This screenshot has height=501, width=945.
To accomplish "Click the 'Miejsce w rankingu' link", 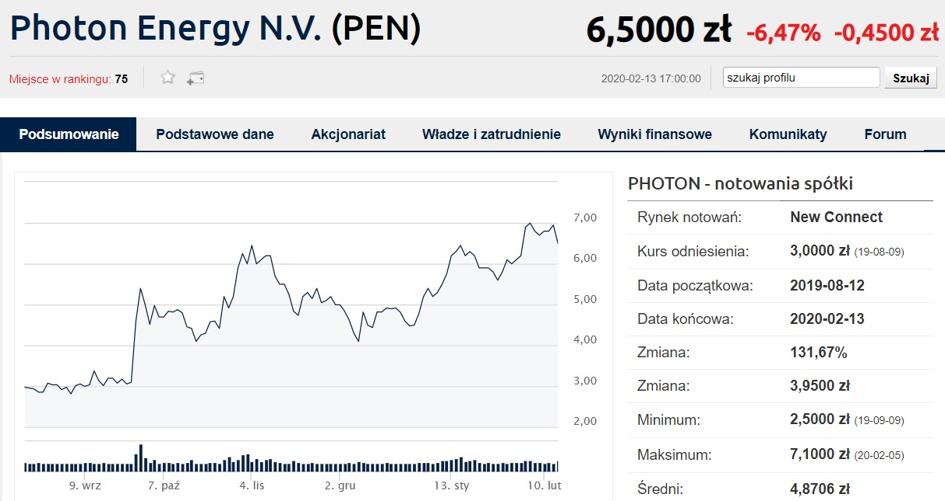I will pos(60,78).
